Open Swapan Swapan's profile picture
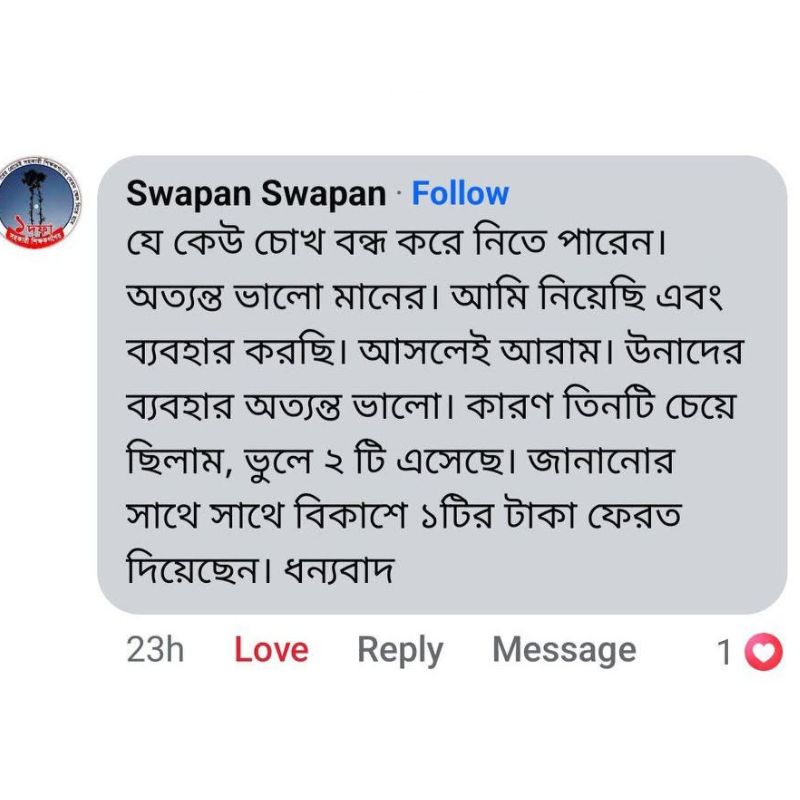The height and width of the screenshot is (800, 800). coord(40,203)
